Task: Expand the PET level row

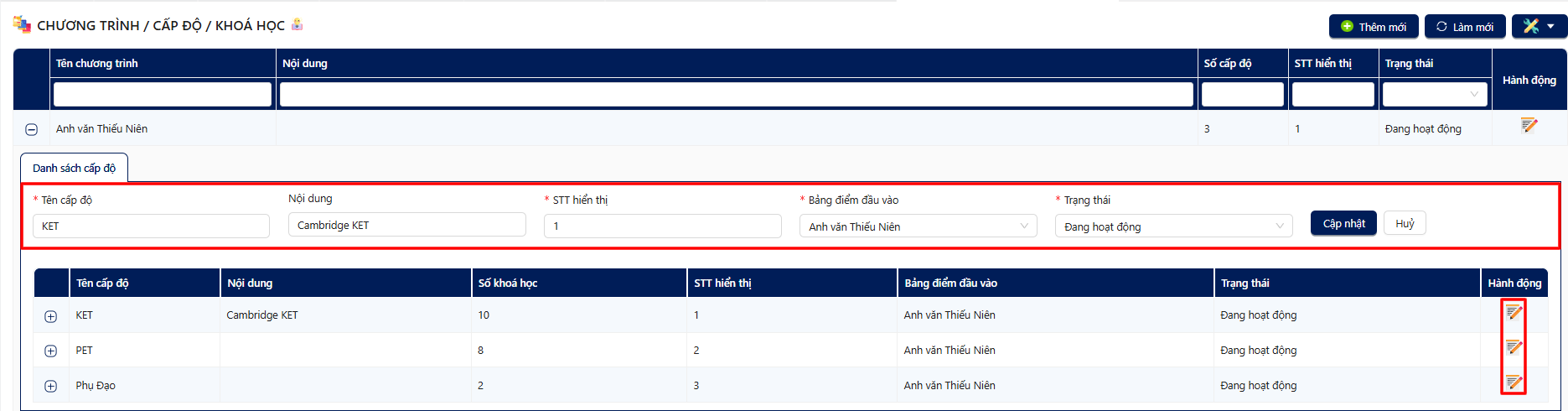Action: [x=51, y=351]
